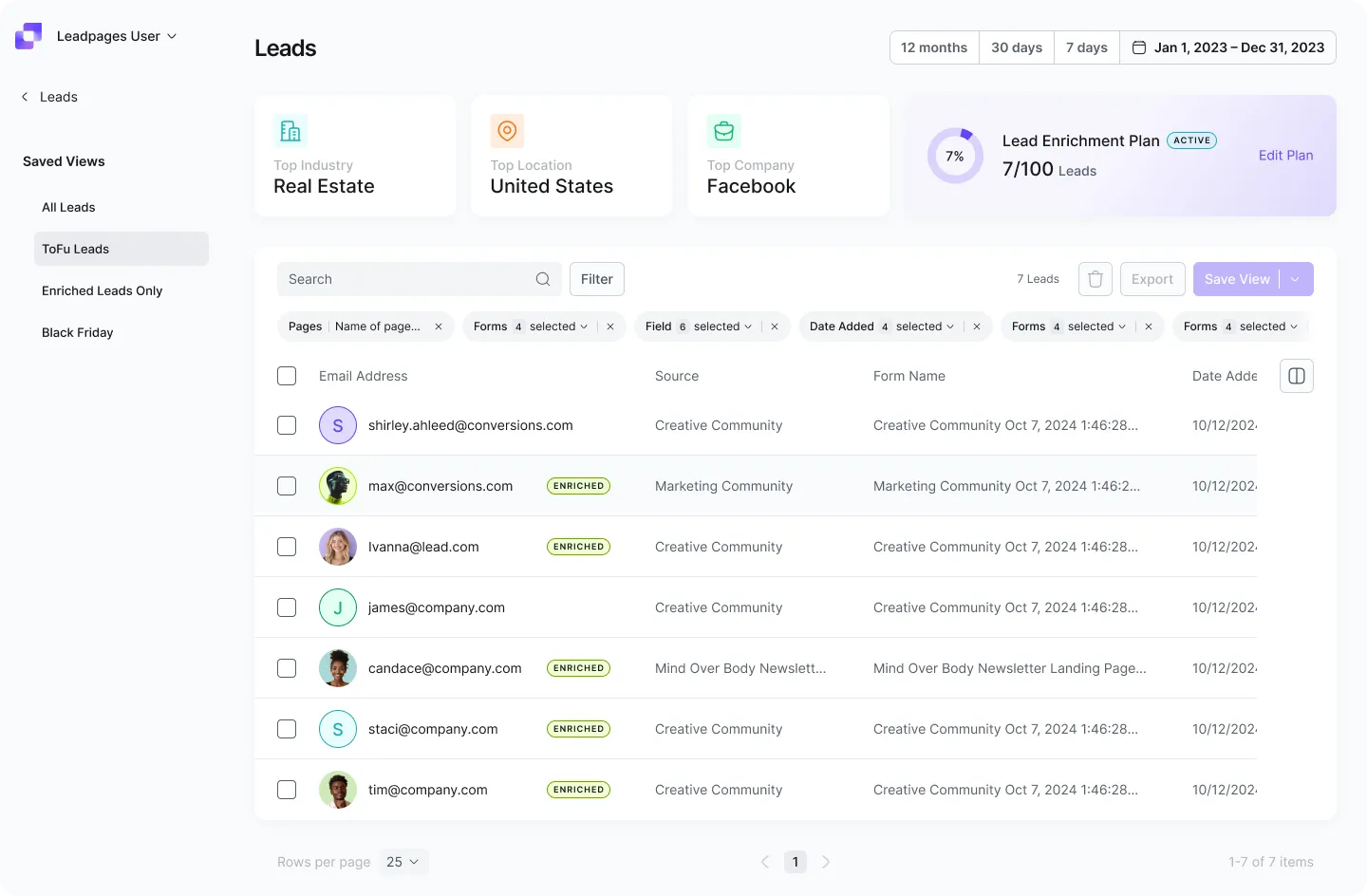Viewport: 1367px width, 896px height.
Task: Check the row for candace@company.com
Action: 287,667
